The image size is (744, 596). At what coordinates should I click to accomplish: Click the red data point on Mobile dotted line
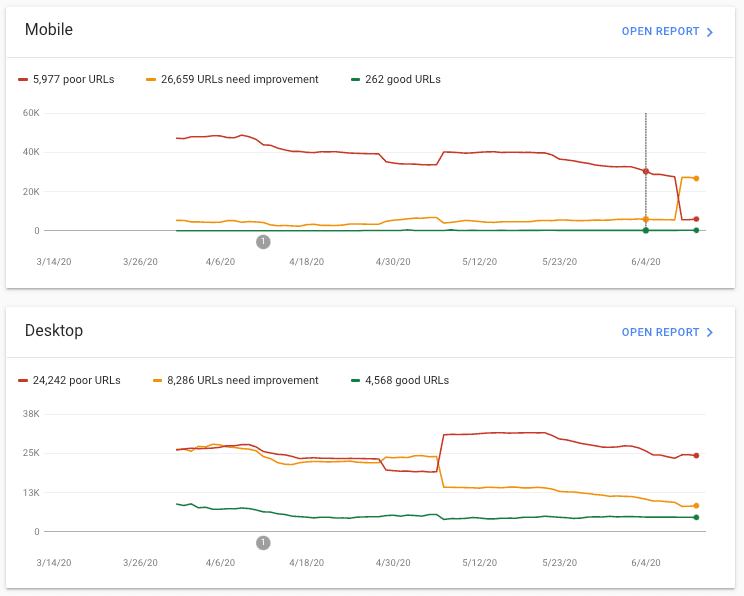[646, 171]
